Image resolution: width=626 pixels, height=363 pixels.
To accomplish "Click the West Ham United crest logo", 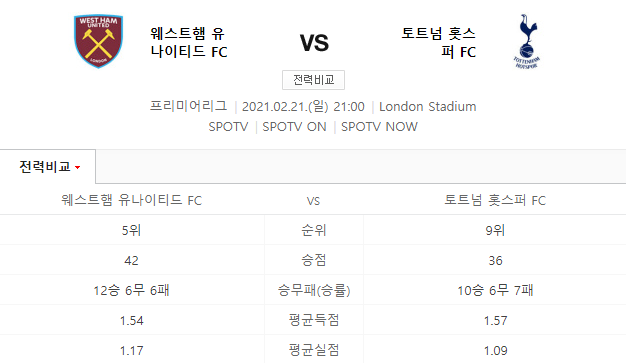I will [x=98, y=42].
